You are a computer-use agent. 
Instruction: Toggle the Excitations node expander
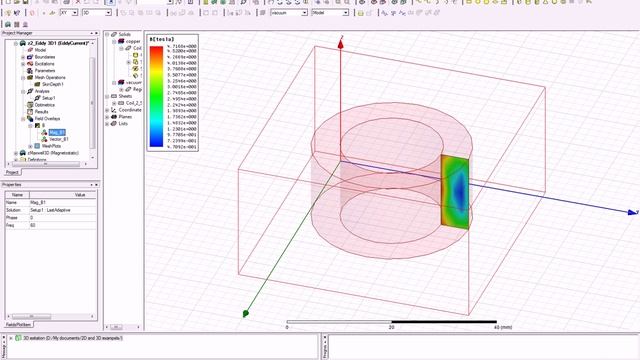(x=23, y=64)
